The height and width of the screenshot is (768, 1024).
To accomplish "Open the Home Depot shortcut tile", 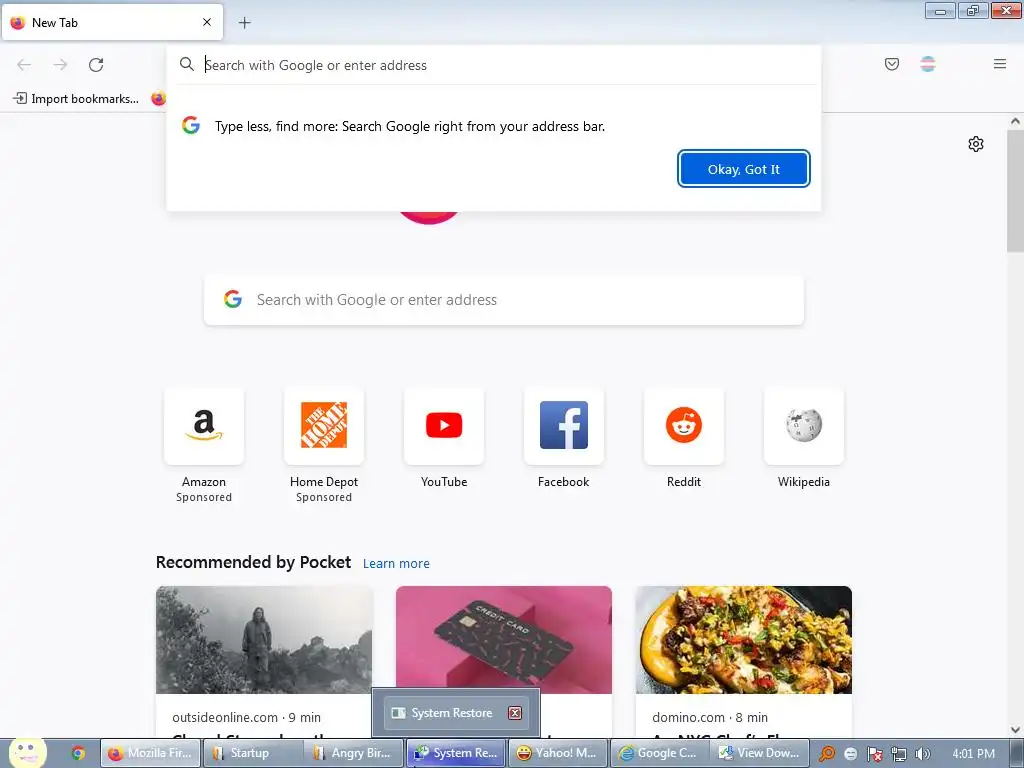I will (324, 426).
